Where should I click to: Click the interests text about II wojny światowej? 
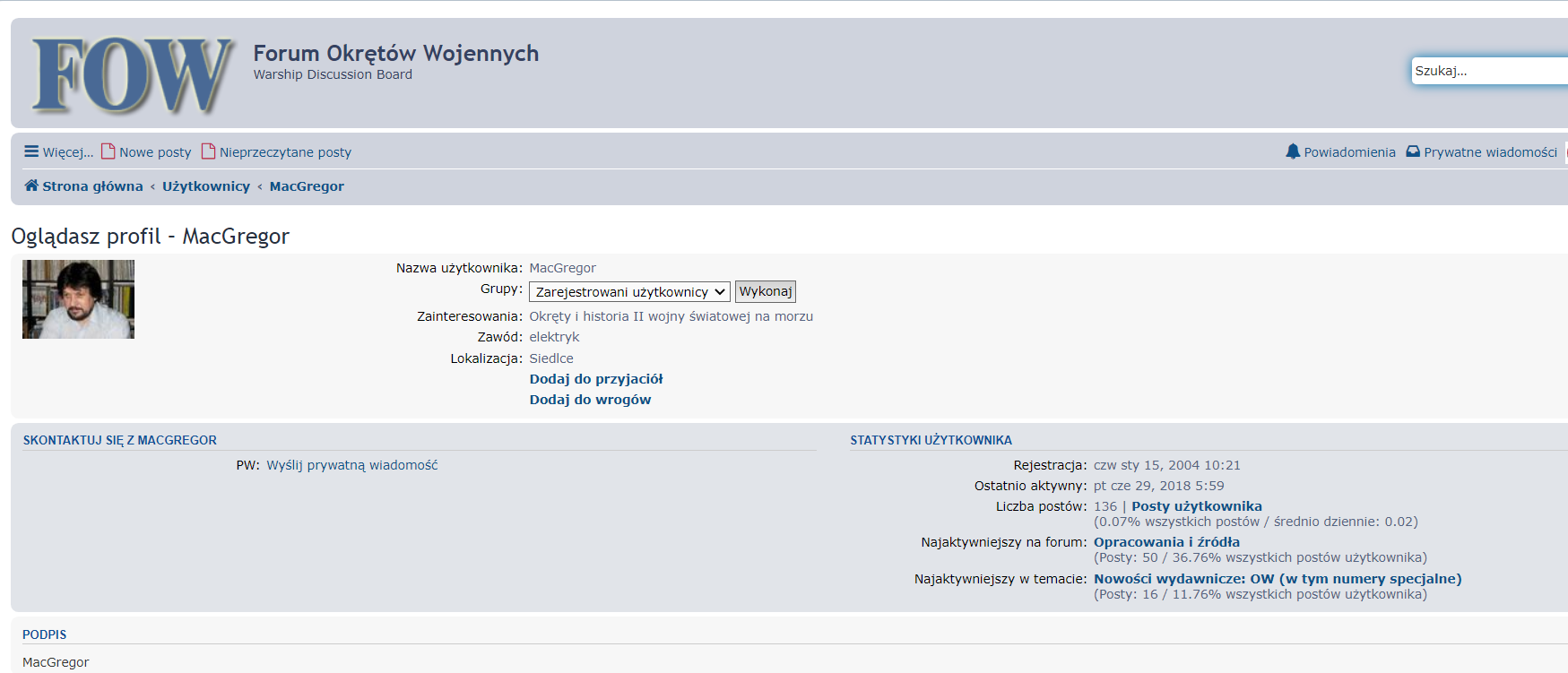(x=671, y=316)
